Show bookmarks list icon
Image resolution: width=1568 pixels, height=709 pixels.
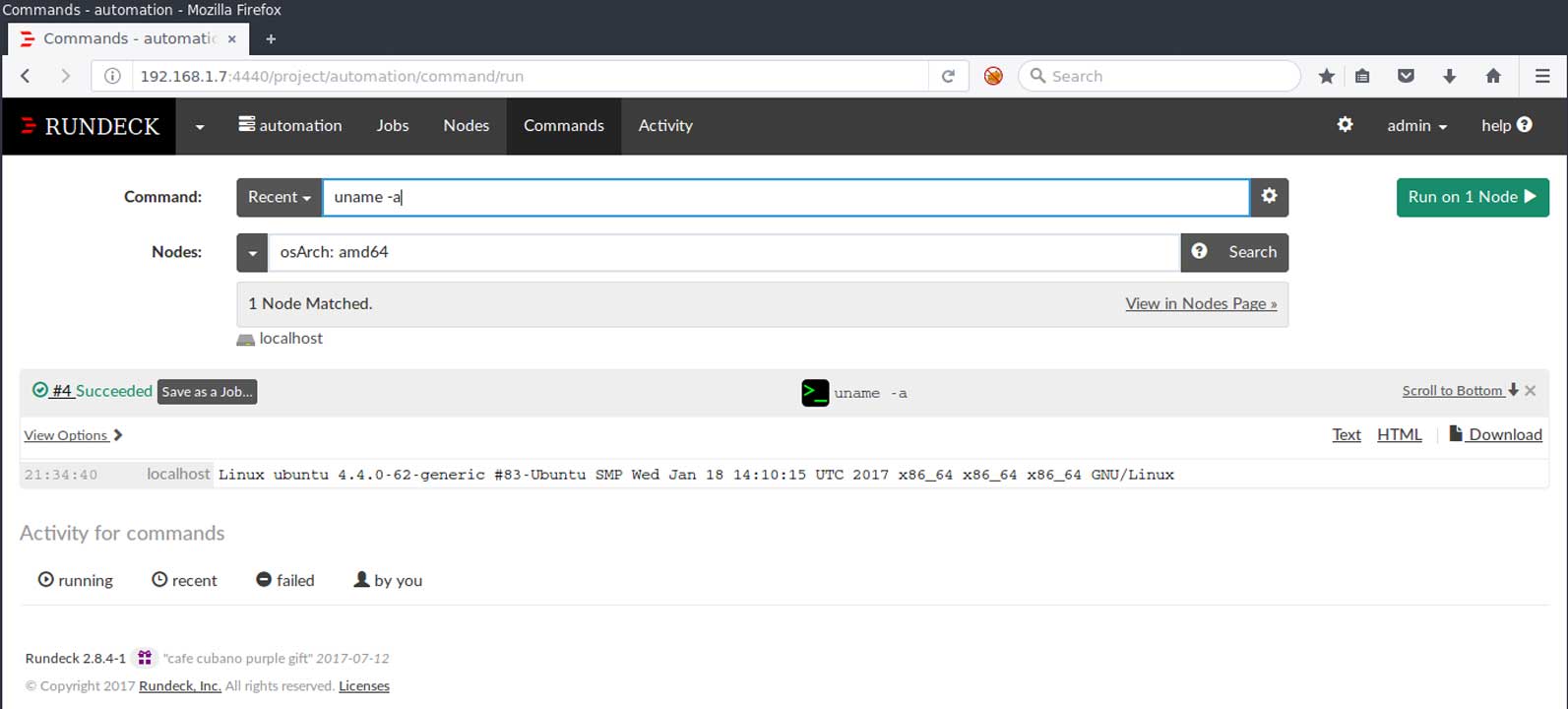tap(1362, 76)
